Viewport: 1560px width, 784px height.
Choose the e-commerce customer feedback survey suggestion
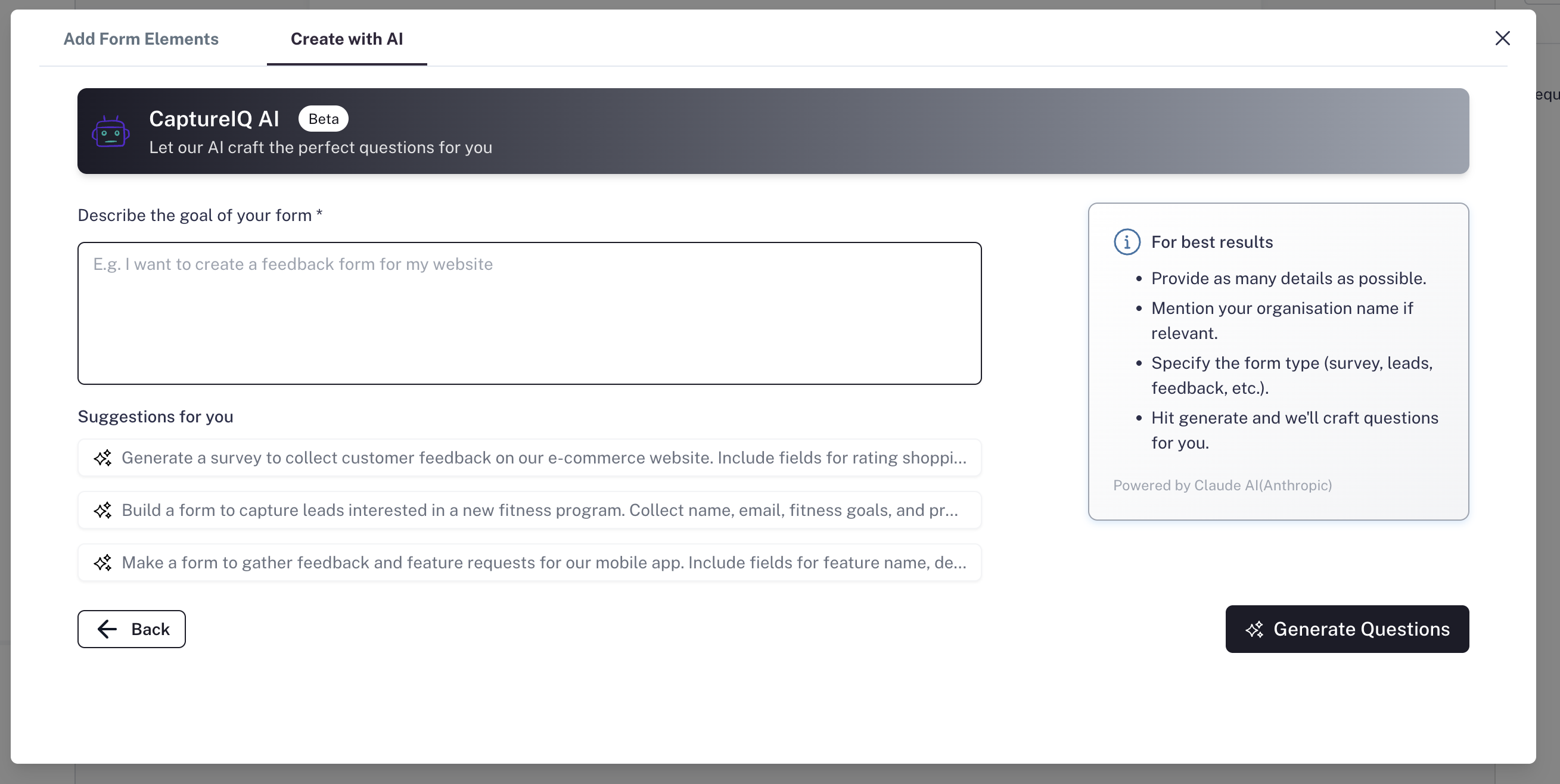click(543, 458)
